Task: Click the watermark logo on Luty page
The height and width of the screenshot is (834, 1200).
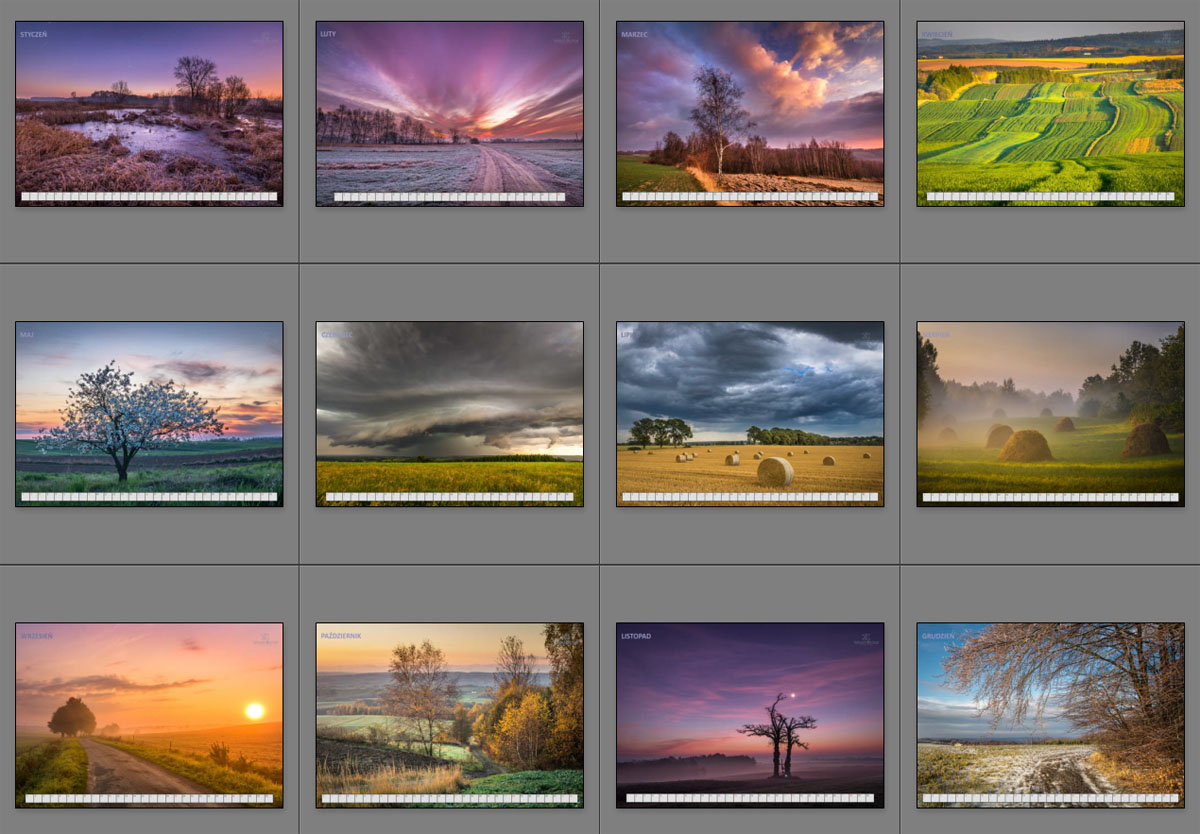Action: pyautogui.click(x=565, y=38)
